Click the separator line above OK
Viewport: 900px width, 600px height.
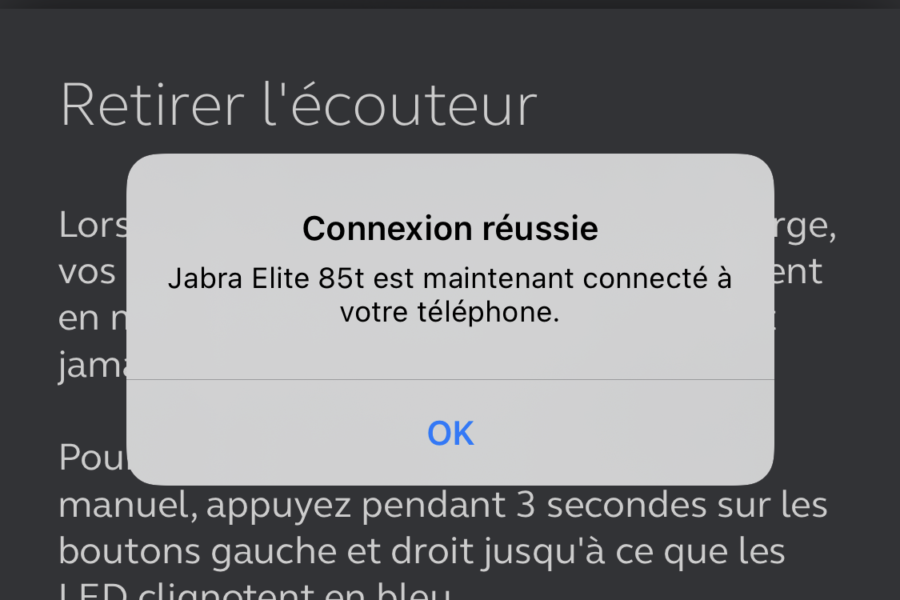pyautogui.click(x=450, y=379)
